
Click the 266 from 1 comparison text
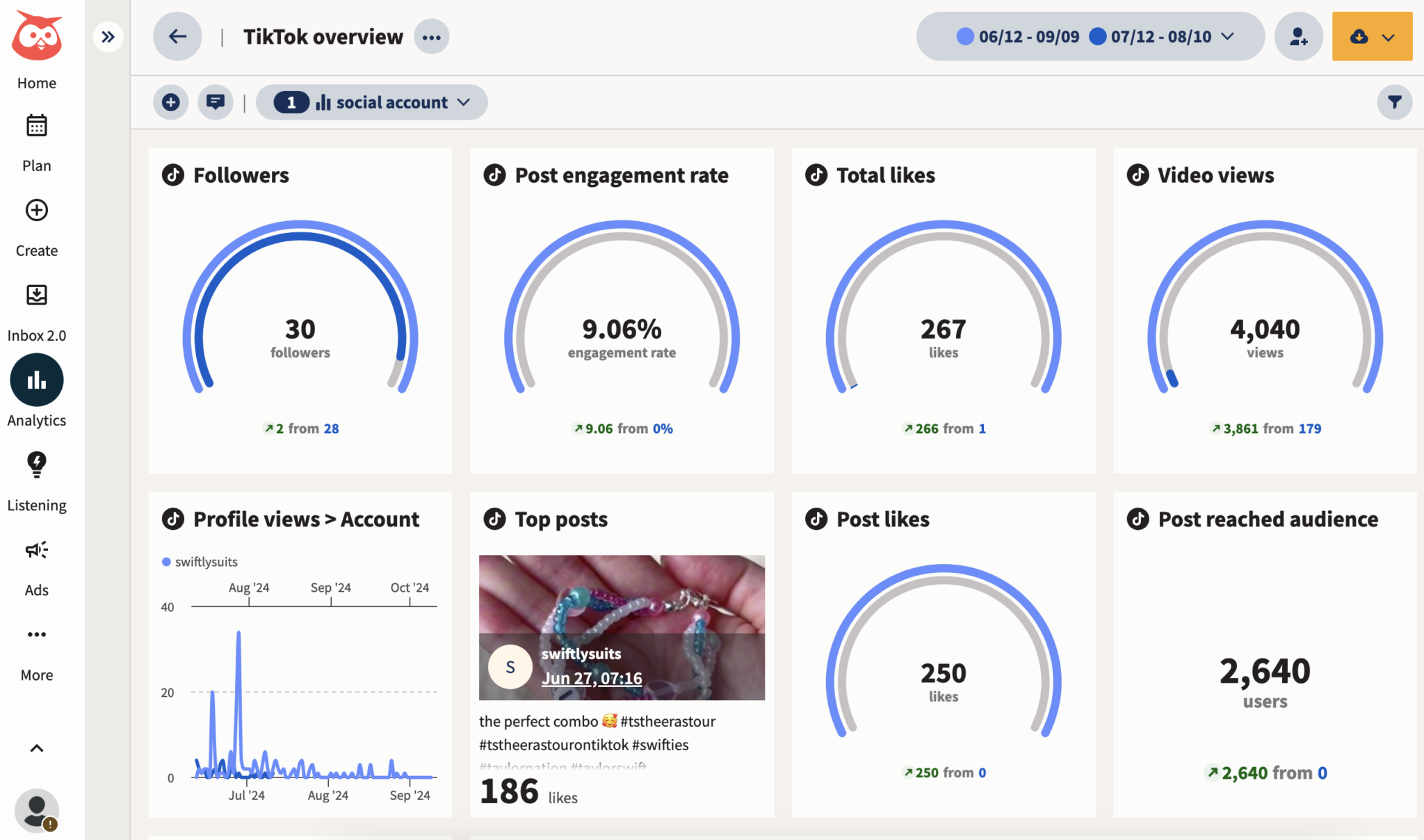click(x=944, y=429)
